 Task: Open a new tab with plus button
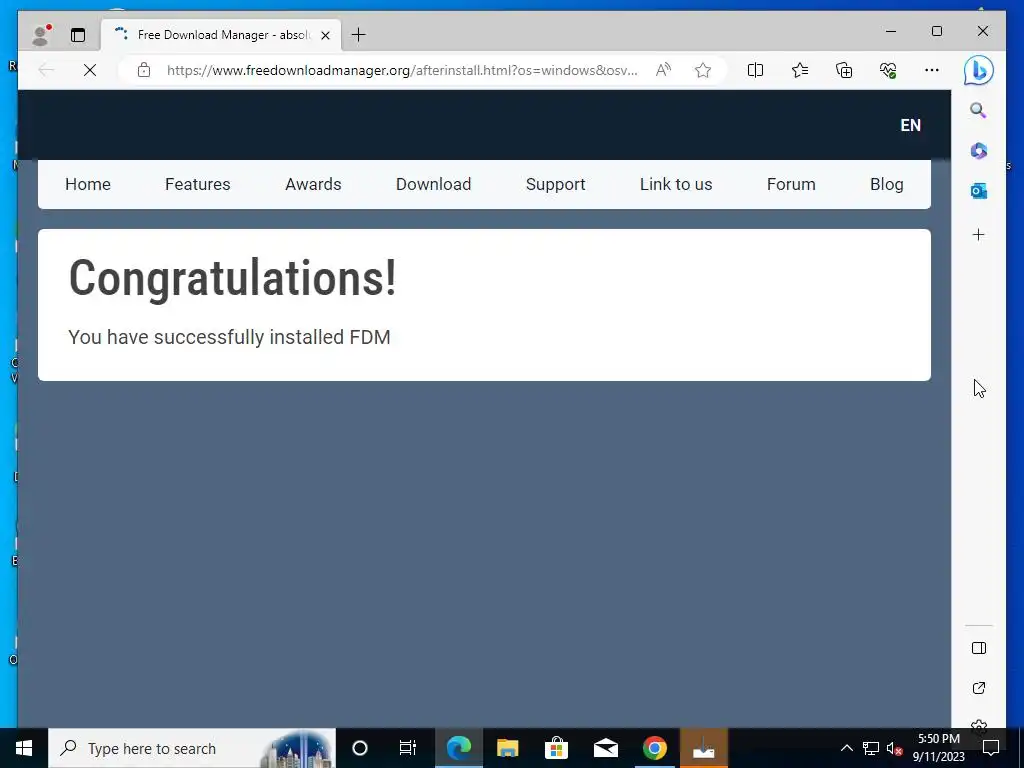click(359, 35)
